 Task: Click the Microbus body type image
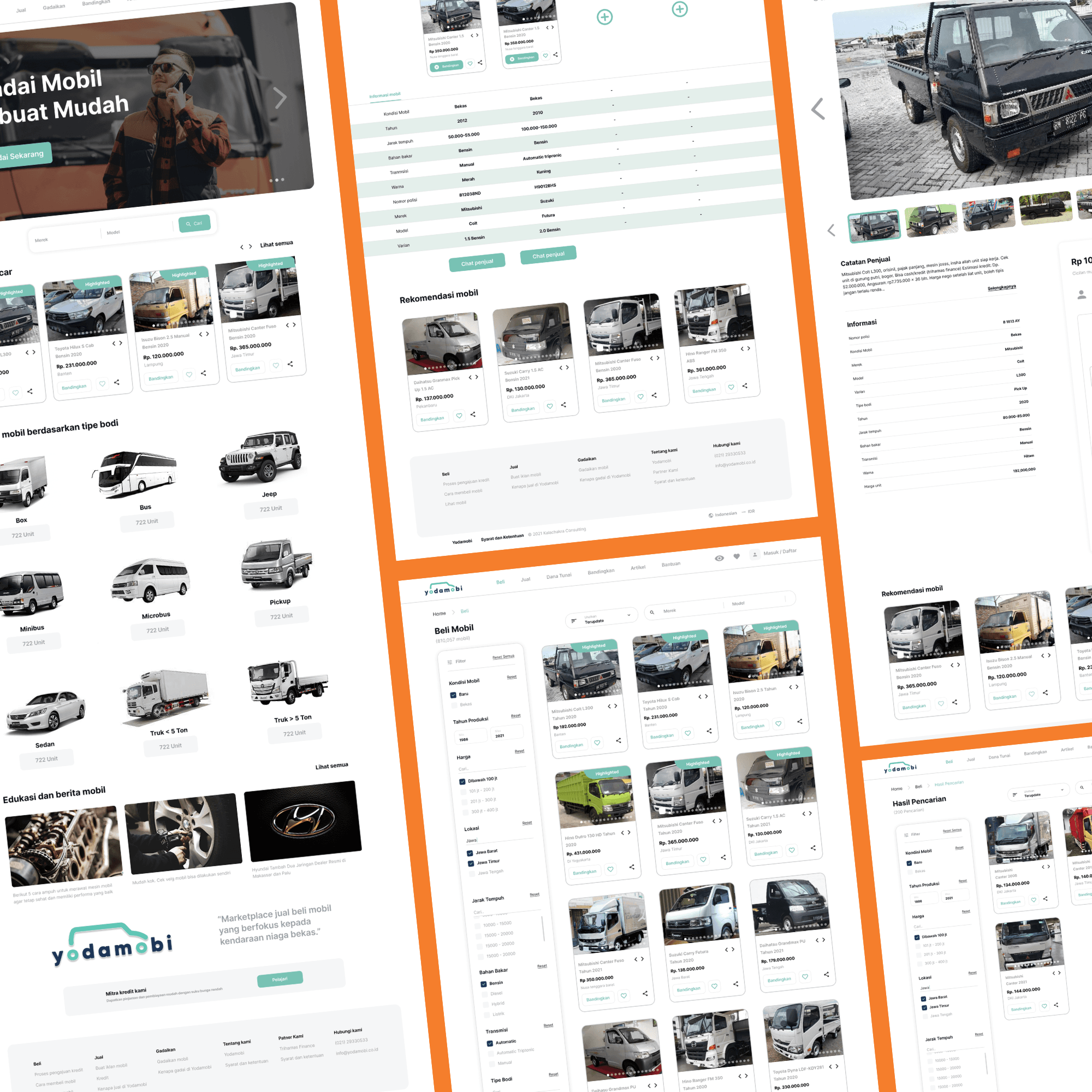[x=150, y=580]
